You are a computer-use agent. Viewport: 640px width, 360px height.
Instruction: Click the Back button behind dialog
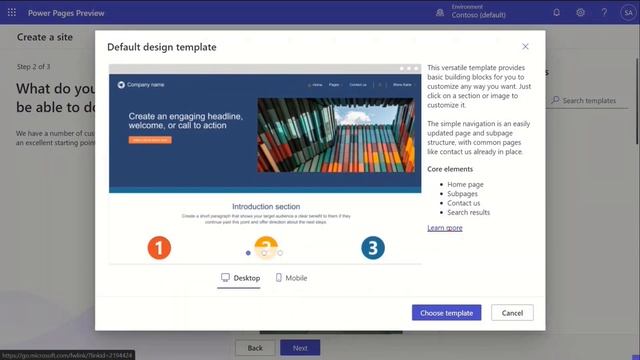(255, 348)
